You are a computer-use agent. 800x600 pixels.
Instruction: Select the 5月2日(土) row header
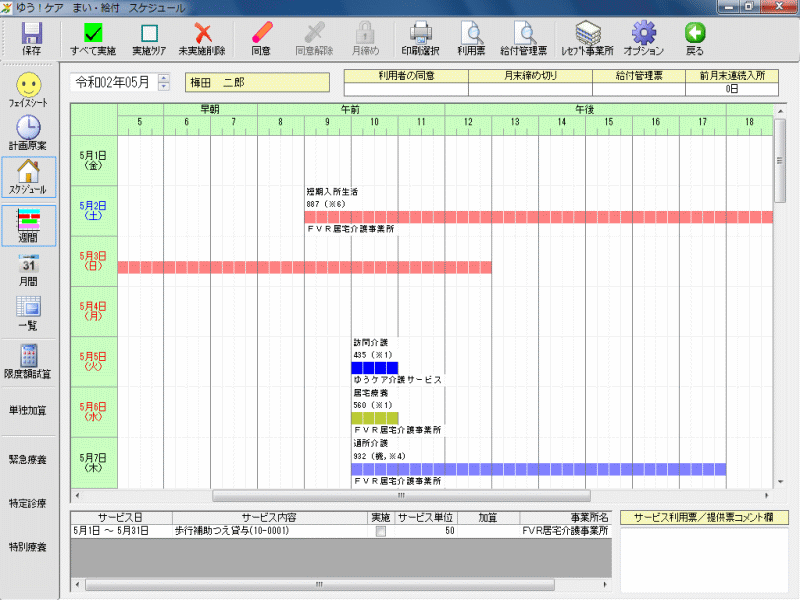pos(94,211)
